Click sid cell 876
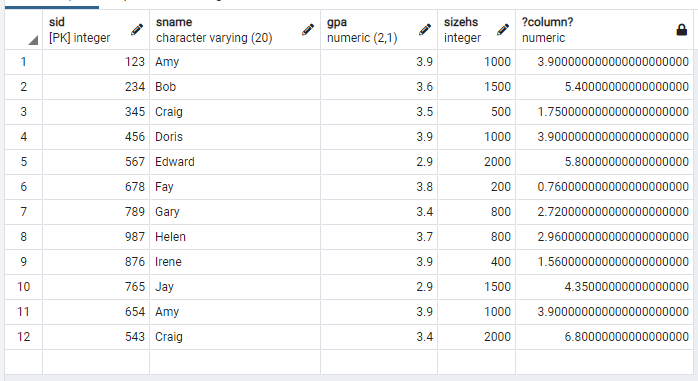The image size is (698, 381). point(96,261)
